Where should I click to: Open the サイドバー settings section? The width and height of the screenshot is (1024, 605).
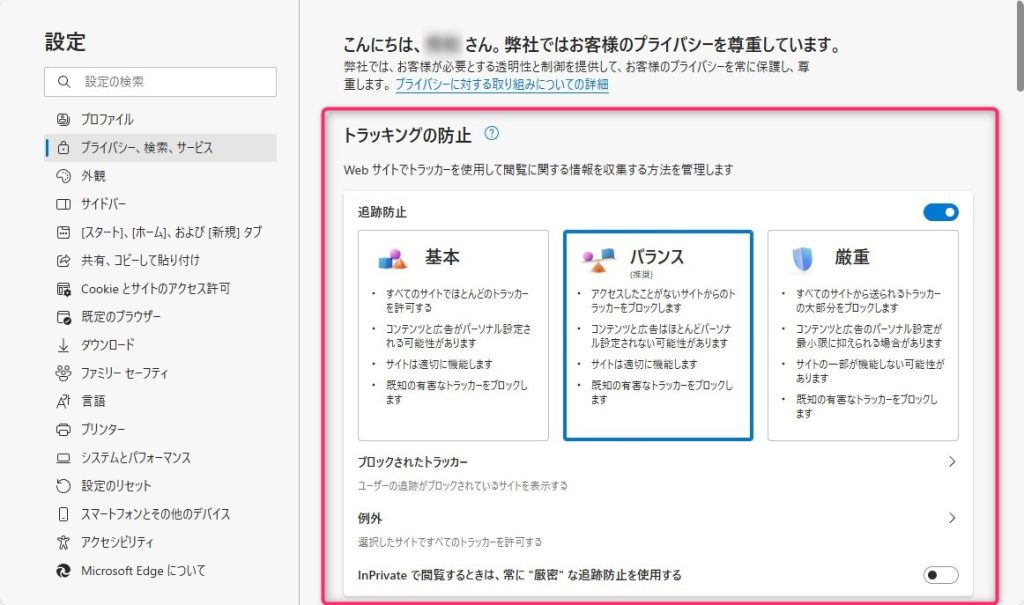pyautogui.click(x=104, y=204)
